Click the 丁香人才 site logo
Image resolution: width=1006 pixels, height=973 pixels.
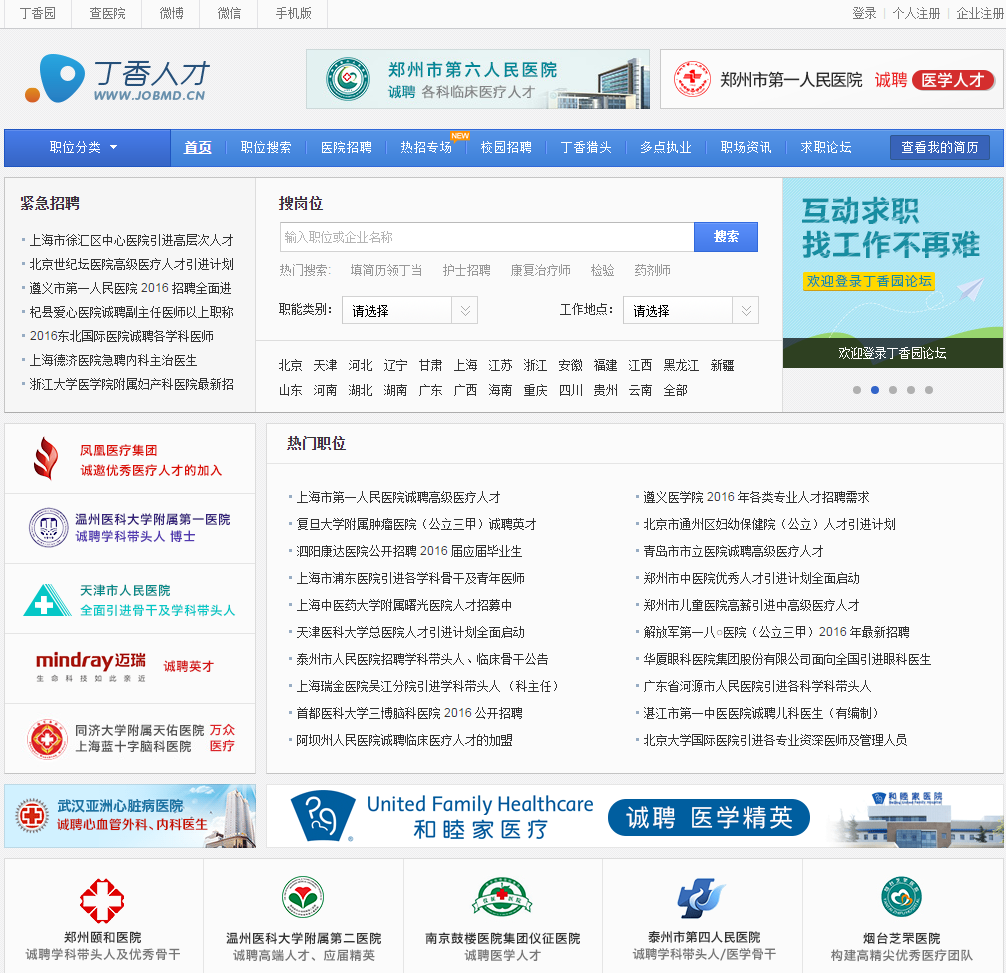[x=118, y=78]
